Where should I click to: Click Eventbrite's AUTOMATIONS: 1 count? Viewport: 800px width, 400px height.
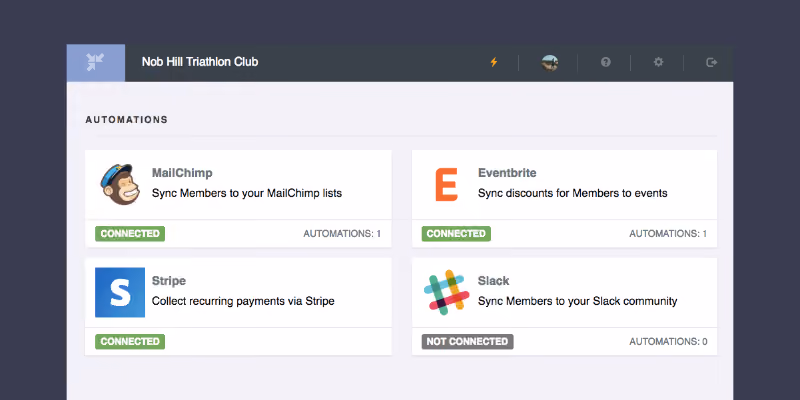[668, 234]
